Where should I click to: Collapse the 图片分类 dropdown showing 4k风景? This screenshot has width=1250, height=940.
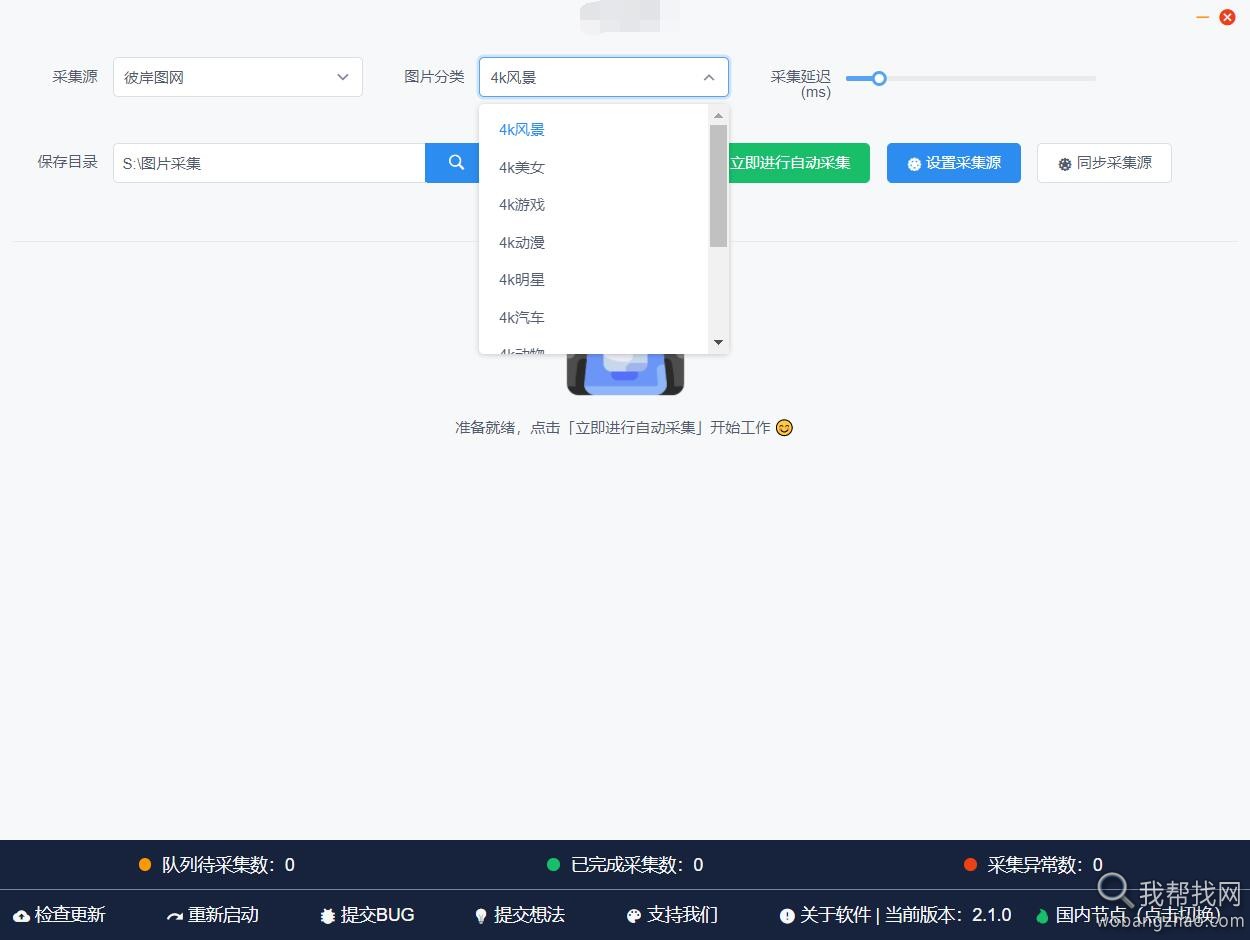(604, 77)
